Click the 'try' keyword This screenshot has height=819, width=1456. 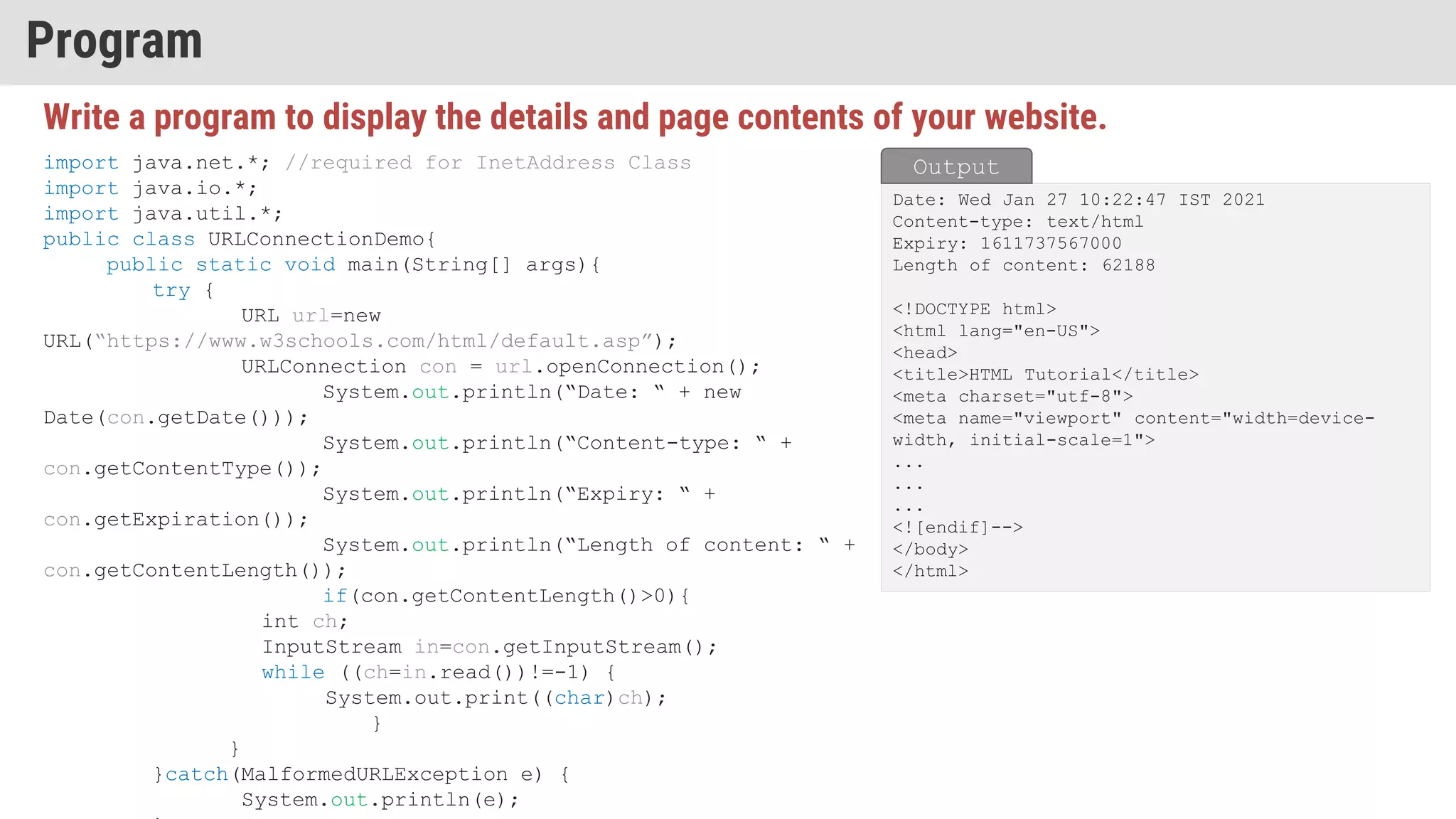[x=171, y=290]
